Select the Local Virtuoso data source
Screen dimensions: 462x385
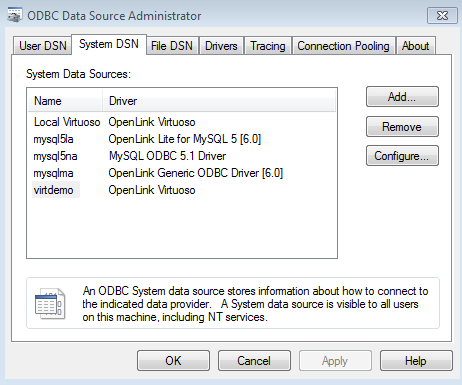coord(182,122)
